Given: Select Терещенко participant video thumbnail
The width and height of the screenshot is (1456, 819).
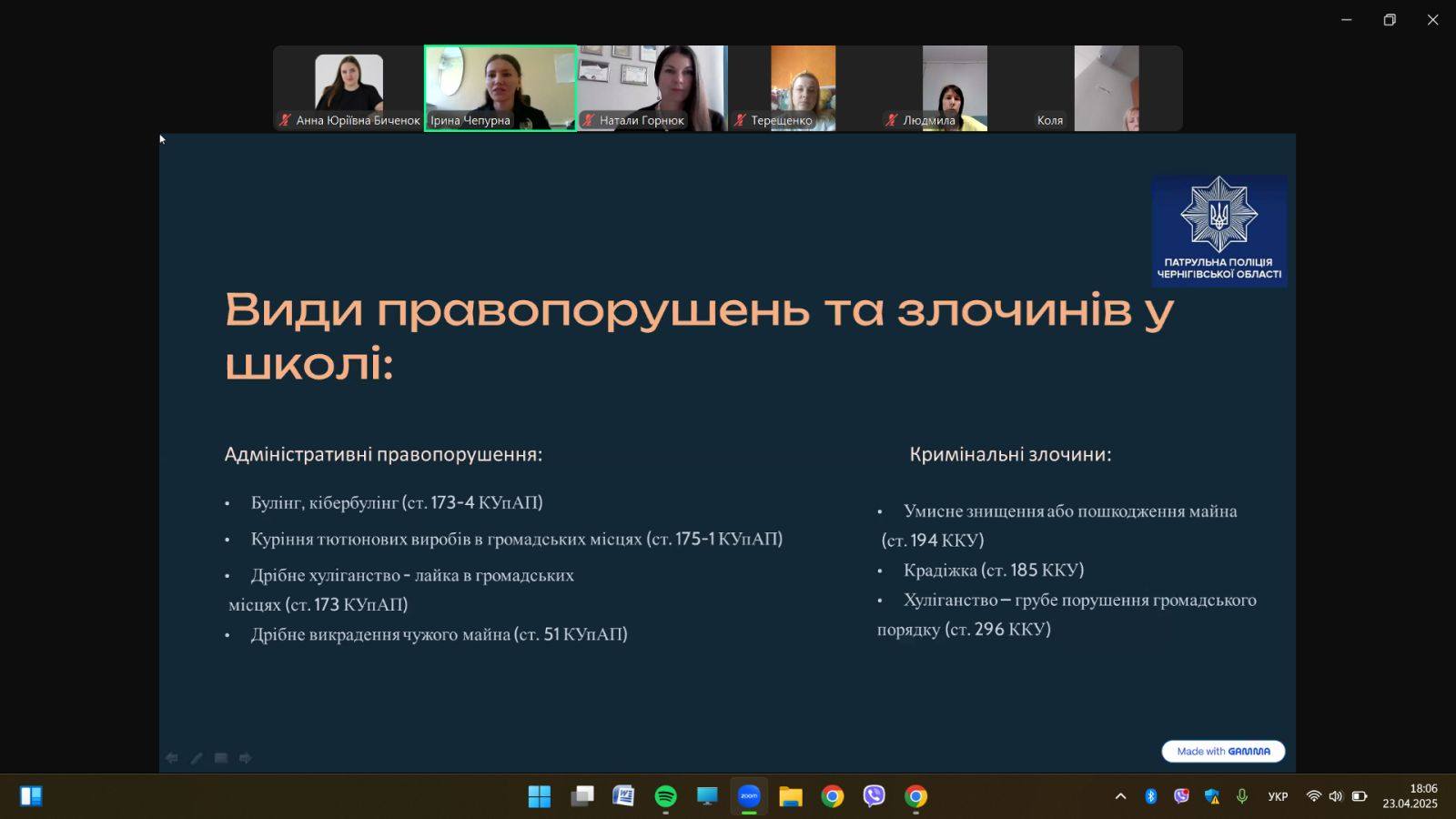Looking at the screenshot, I should coord(804,88).
